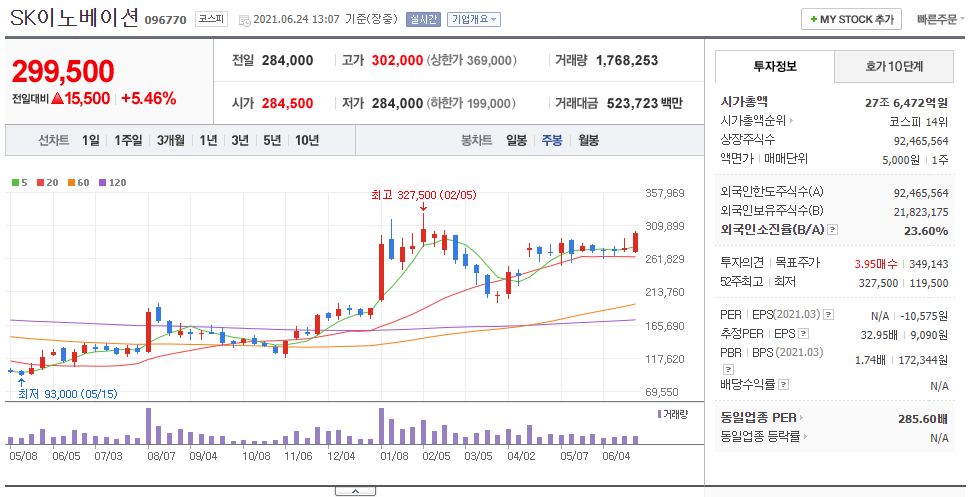This screenshot has height=497, width=976.
Task: Click the 거래대금 value 523,723 백만
Action: (x=645, y=103)
